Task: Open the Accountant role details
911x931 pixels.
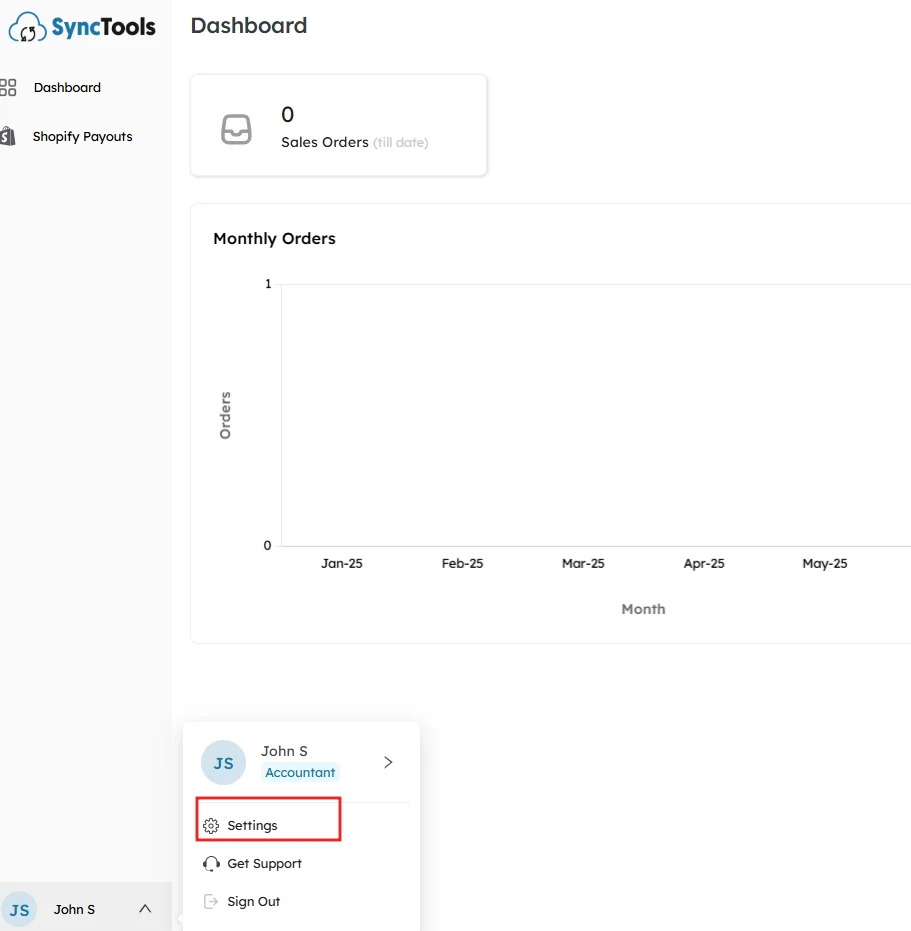Action: tap(300, 772)
